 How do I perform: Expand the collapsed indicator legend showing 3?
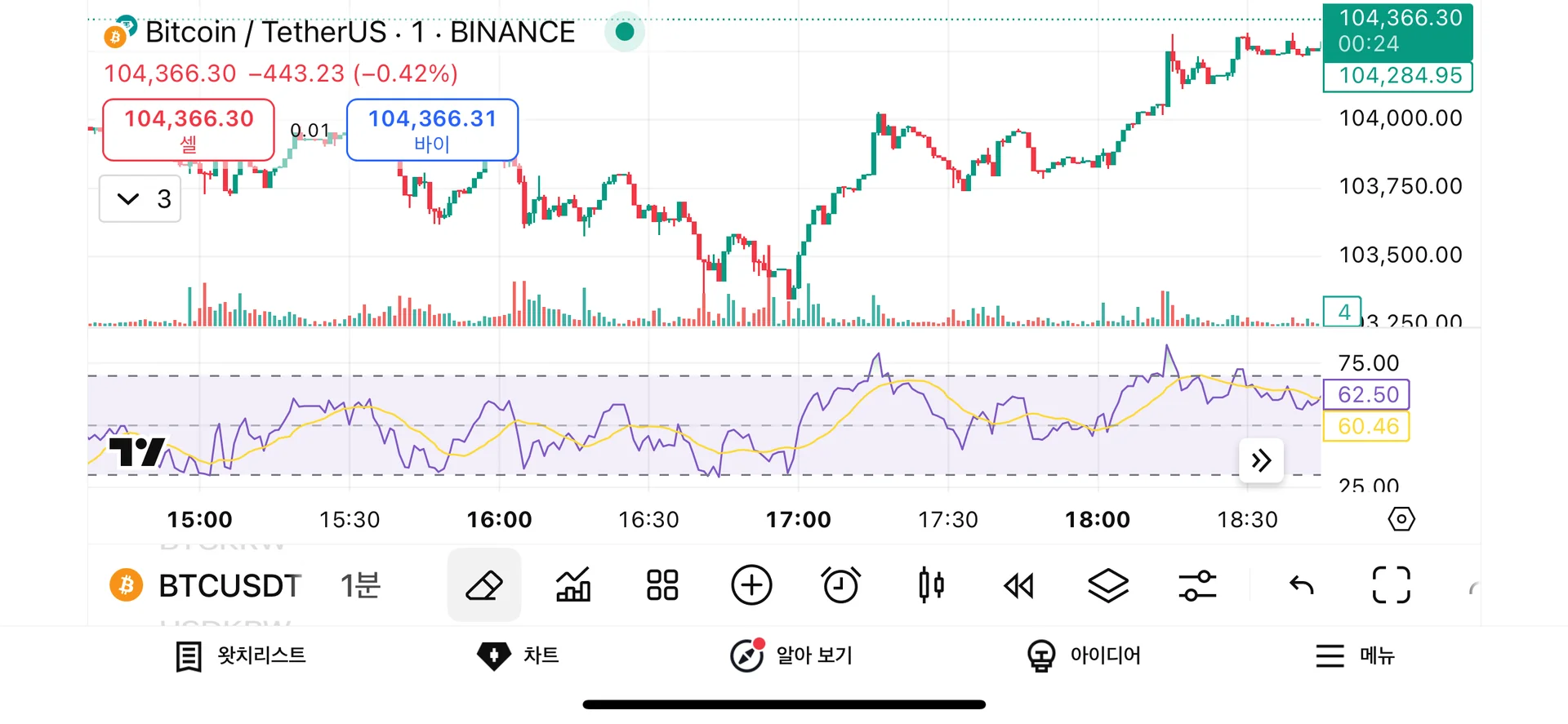click(140, 198)
